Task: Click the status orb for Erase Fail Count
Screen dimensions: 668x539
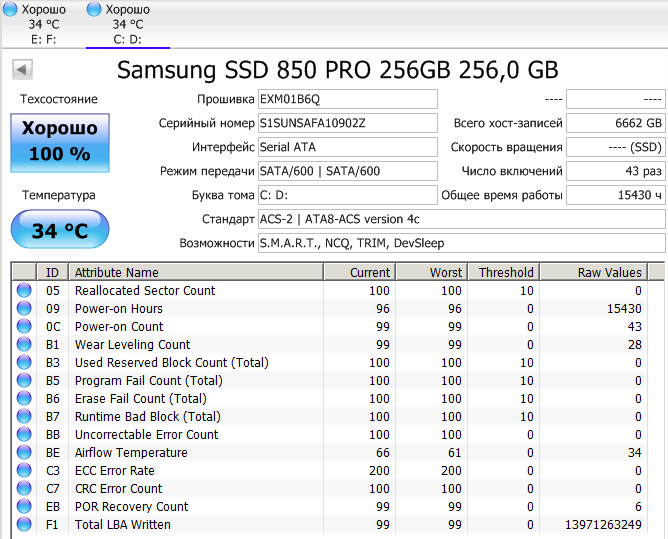Action: click(24, 398)
